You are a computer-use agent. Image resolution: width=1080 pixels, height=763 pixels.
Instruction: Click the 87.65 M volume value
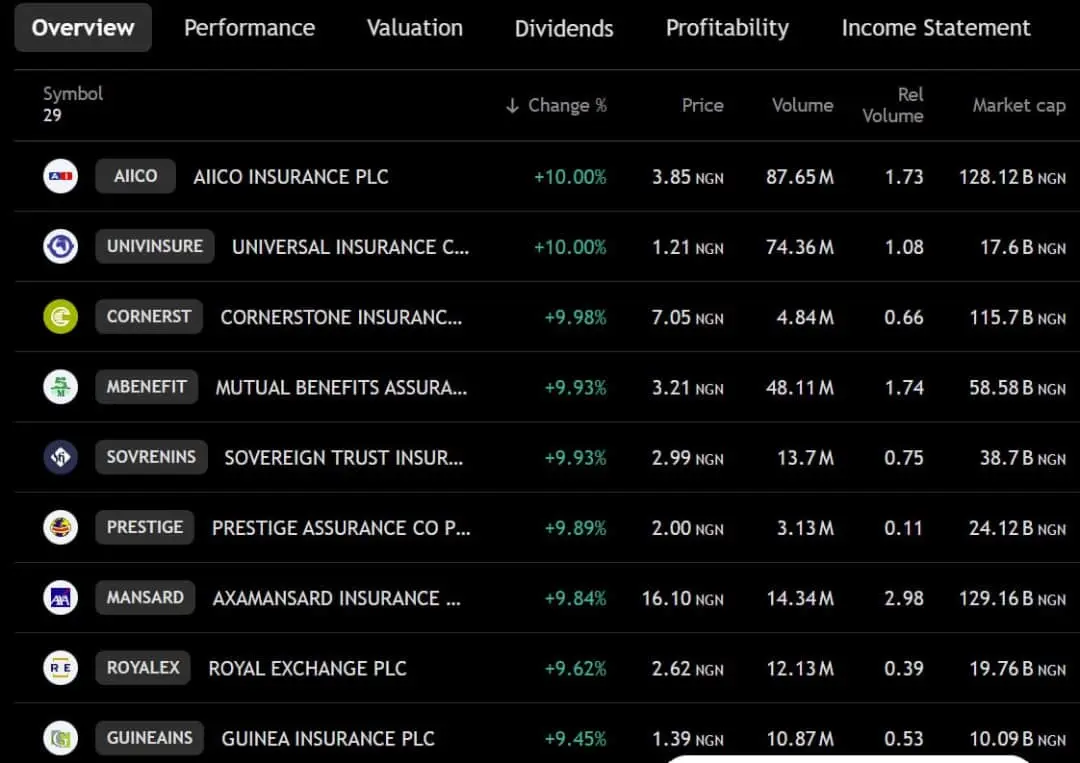click(800, 177)
